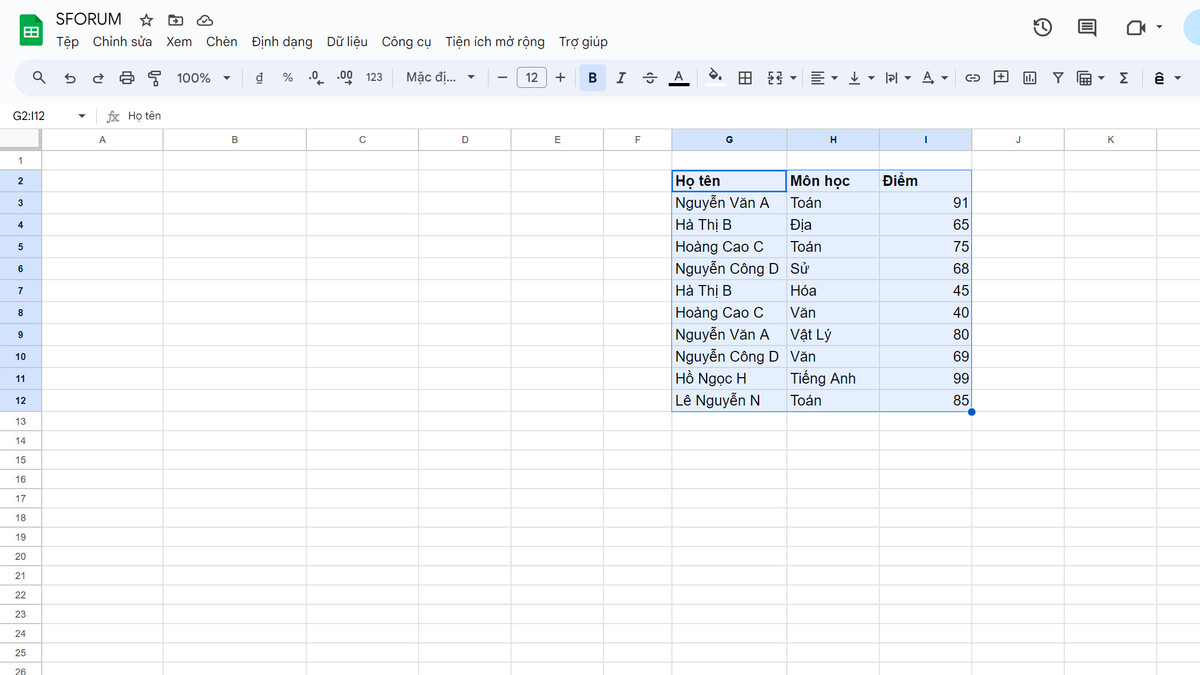Move the document with folder icon
Viewport: 1200px width, 675px height.
coord(176,20)
